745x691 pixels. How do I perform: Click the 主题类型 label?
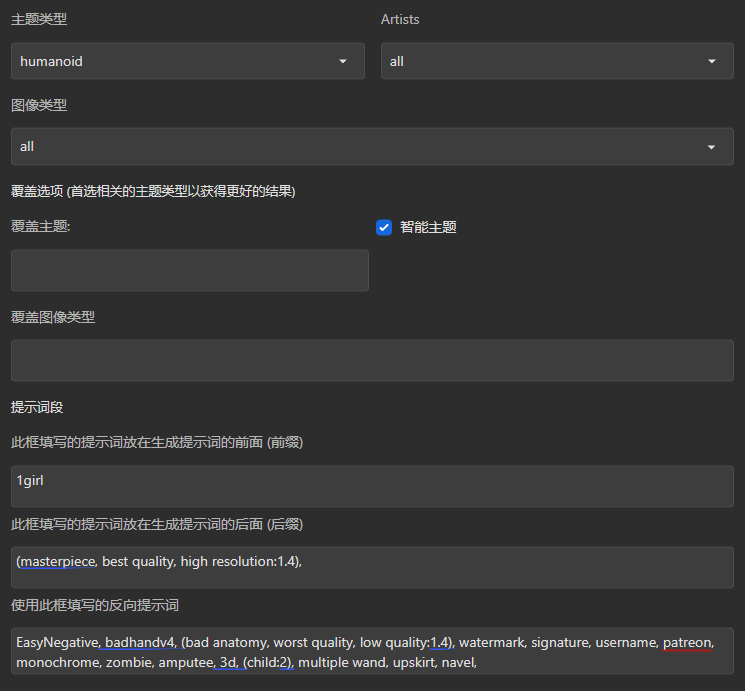(39, 19)
